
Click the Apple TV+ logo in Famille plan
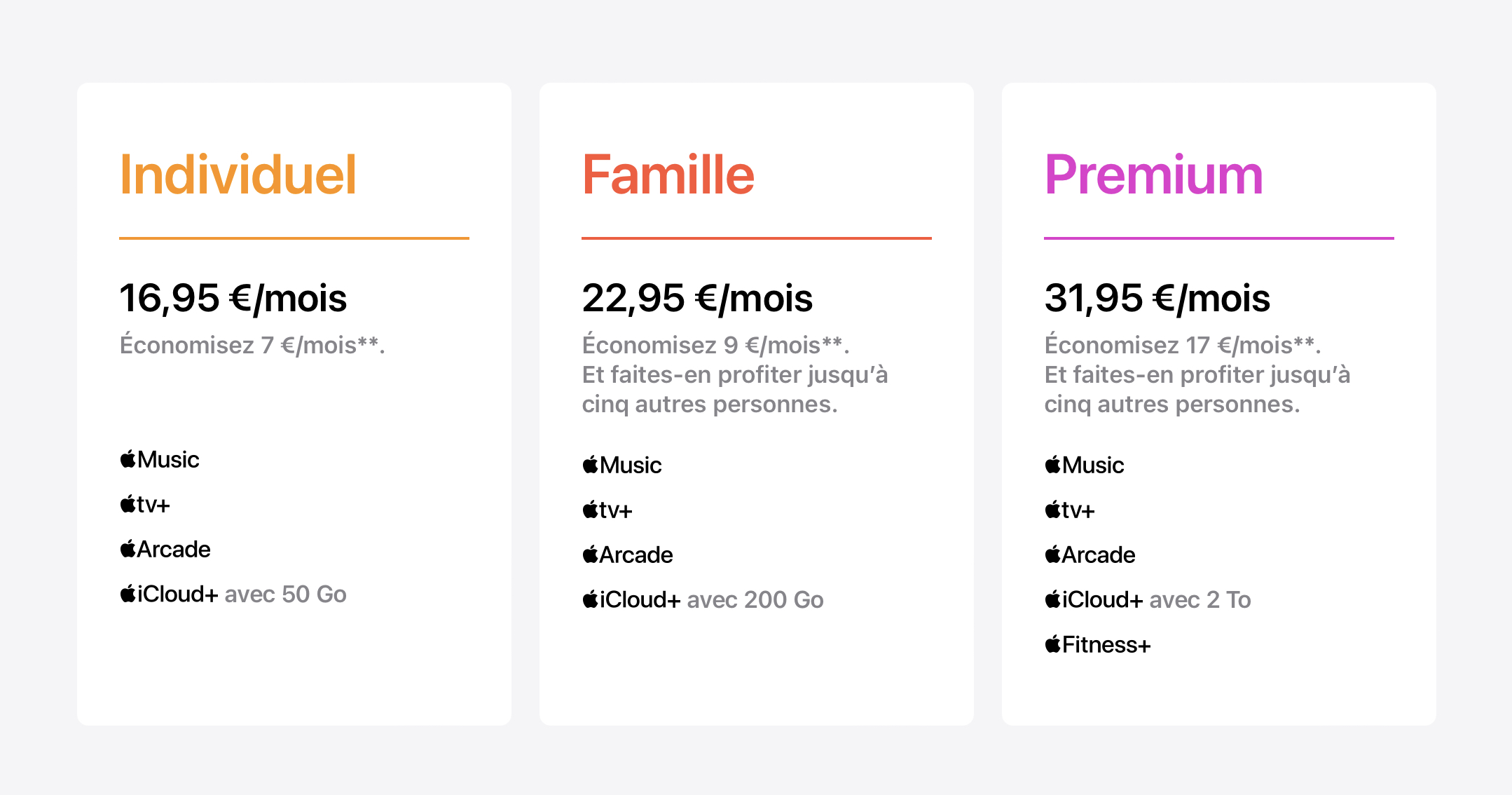pos(607,510)
